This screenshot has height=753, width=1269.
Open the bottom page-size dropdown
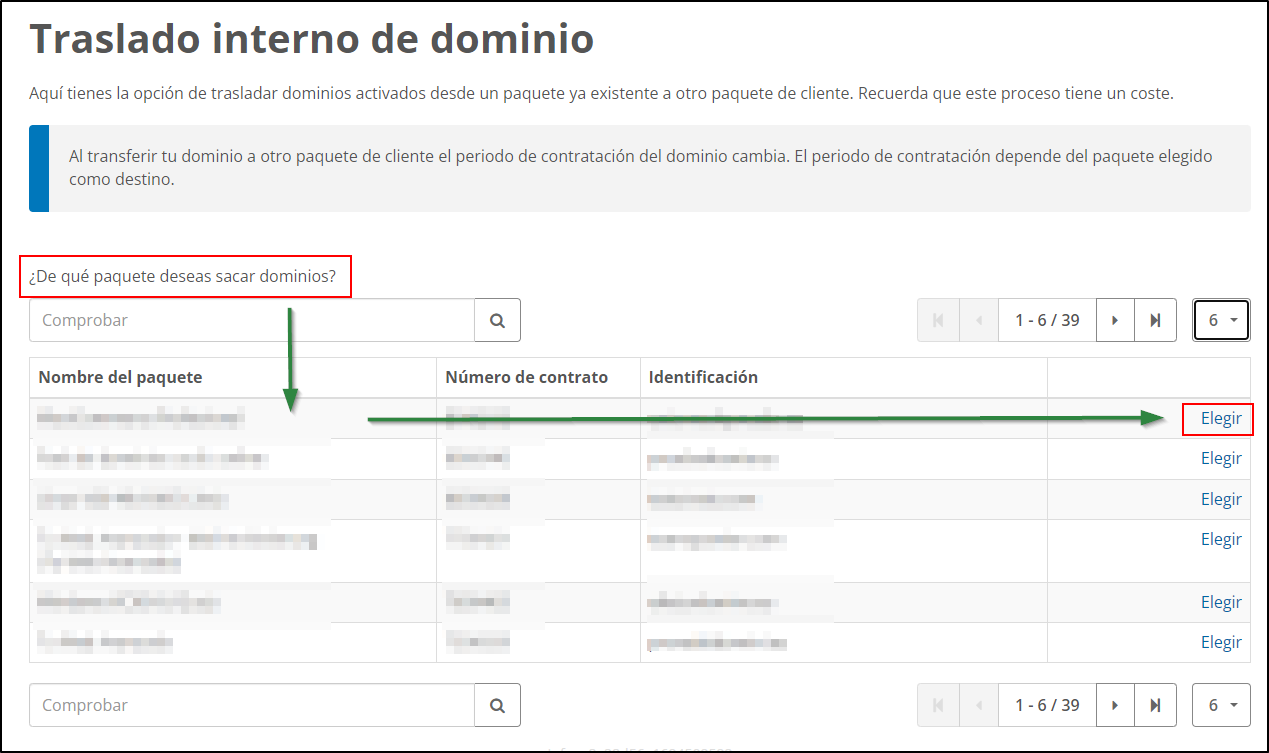click(x=1221, y=704)
